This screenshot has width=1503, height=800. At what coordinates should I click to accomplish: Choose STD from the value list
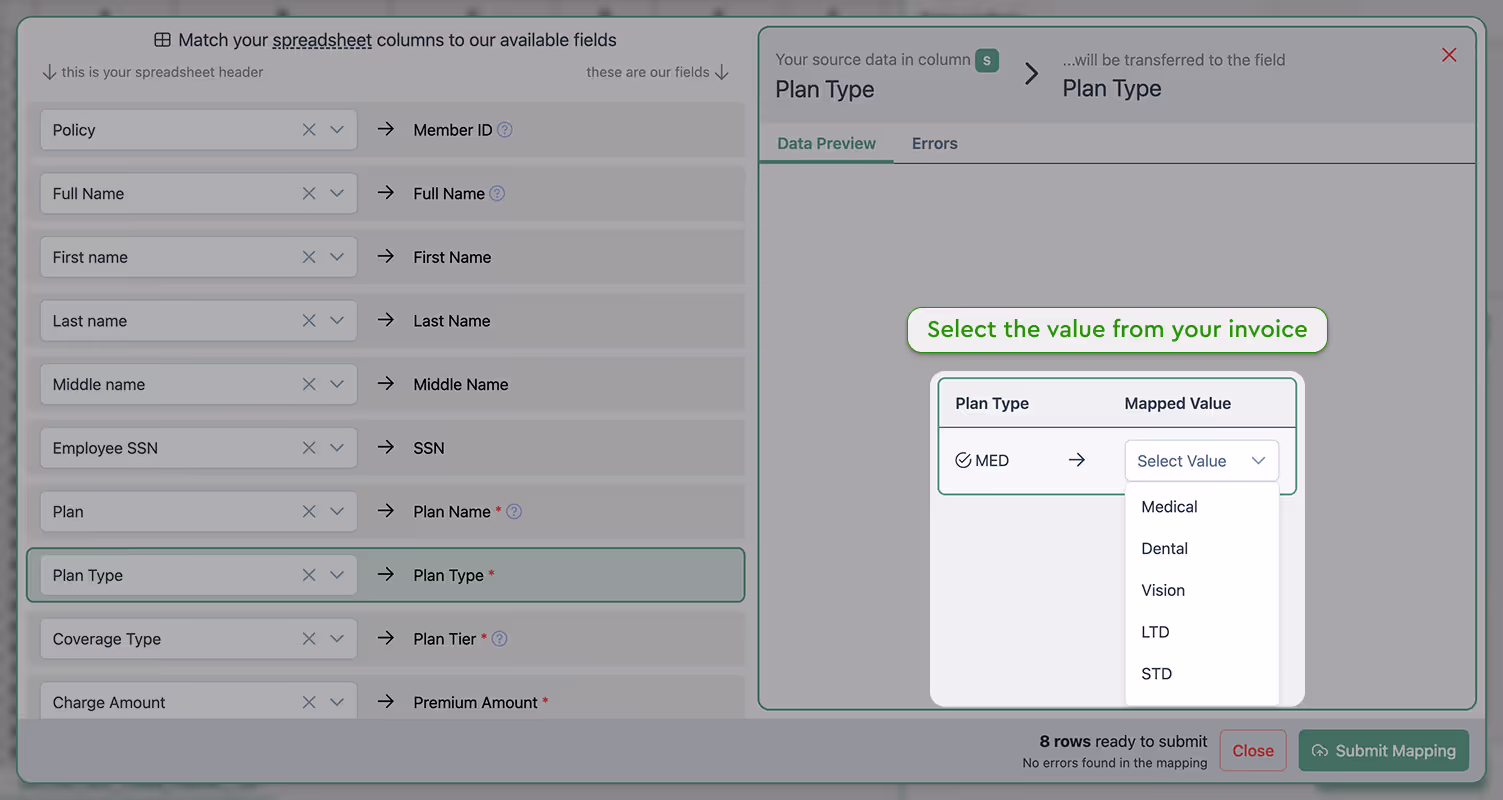[x=1202, y=674]
